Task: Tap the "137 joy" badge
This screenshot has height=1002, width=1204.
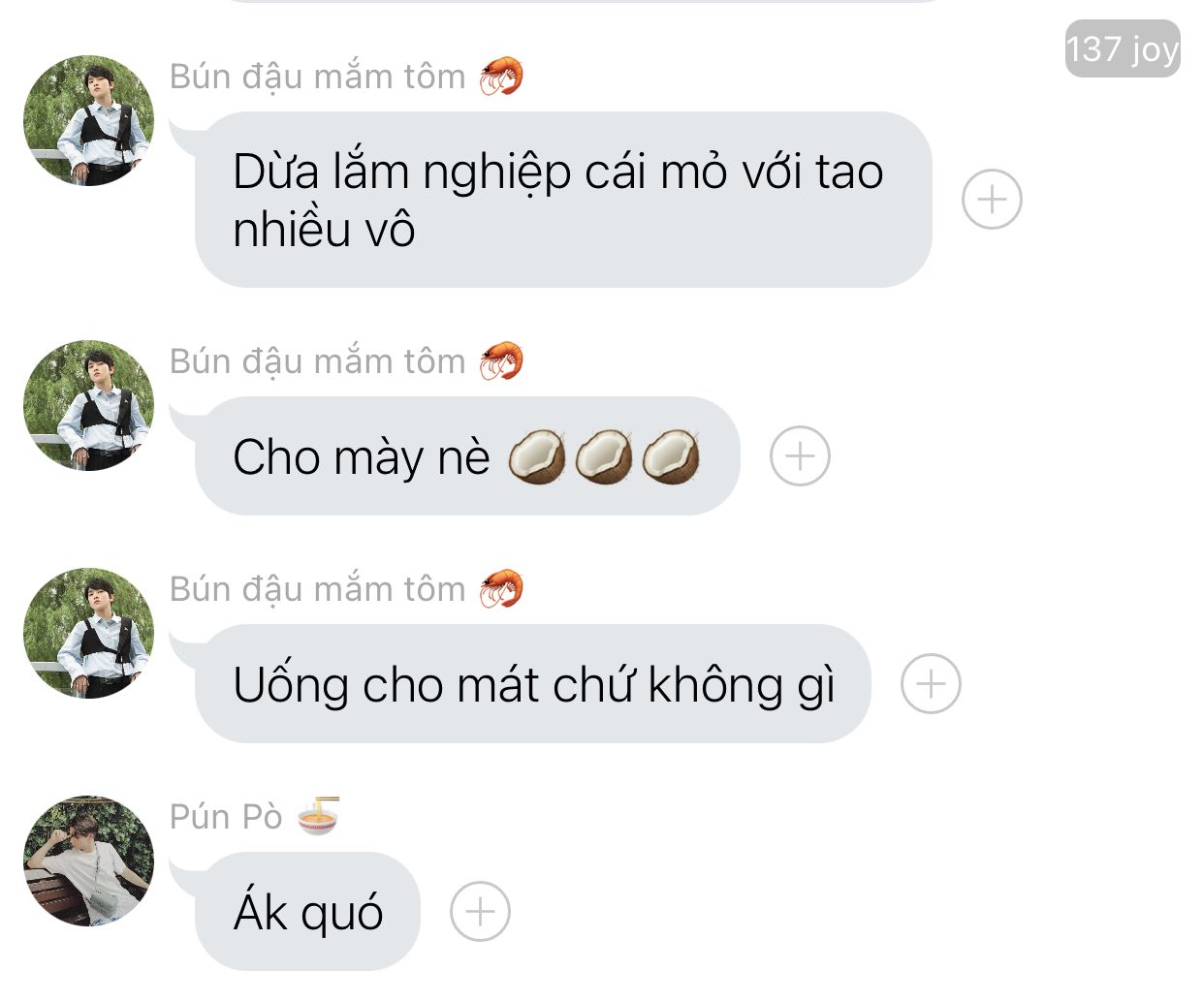Action: pyautogui.click(x=1123, y=48)
